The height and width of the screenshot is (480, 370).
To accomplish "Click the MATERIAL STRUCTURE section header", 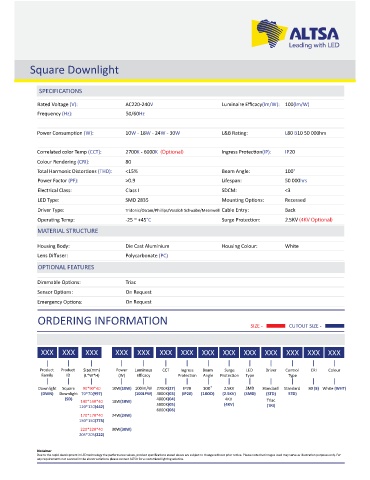I will [68, 231].
